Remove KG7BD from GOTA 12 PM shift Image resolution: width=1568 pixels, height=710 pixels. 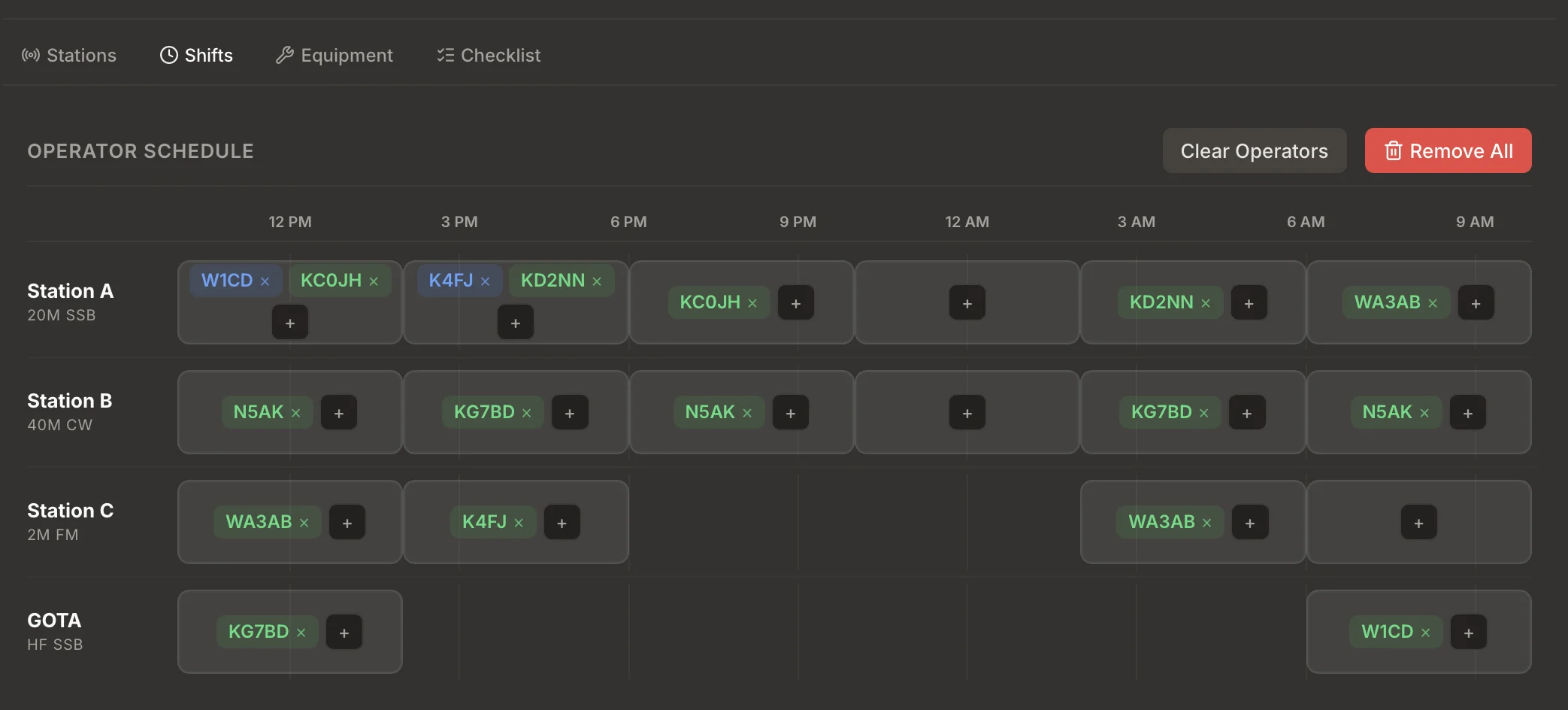click(x=301, y=633)
